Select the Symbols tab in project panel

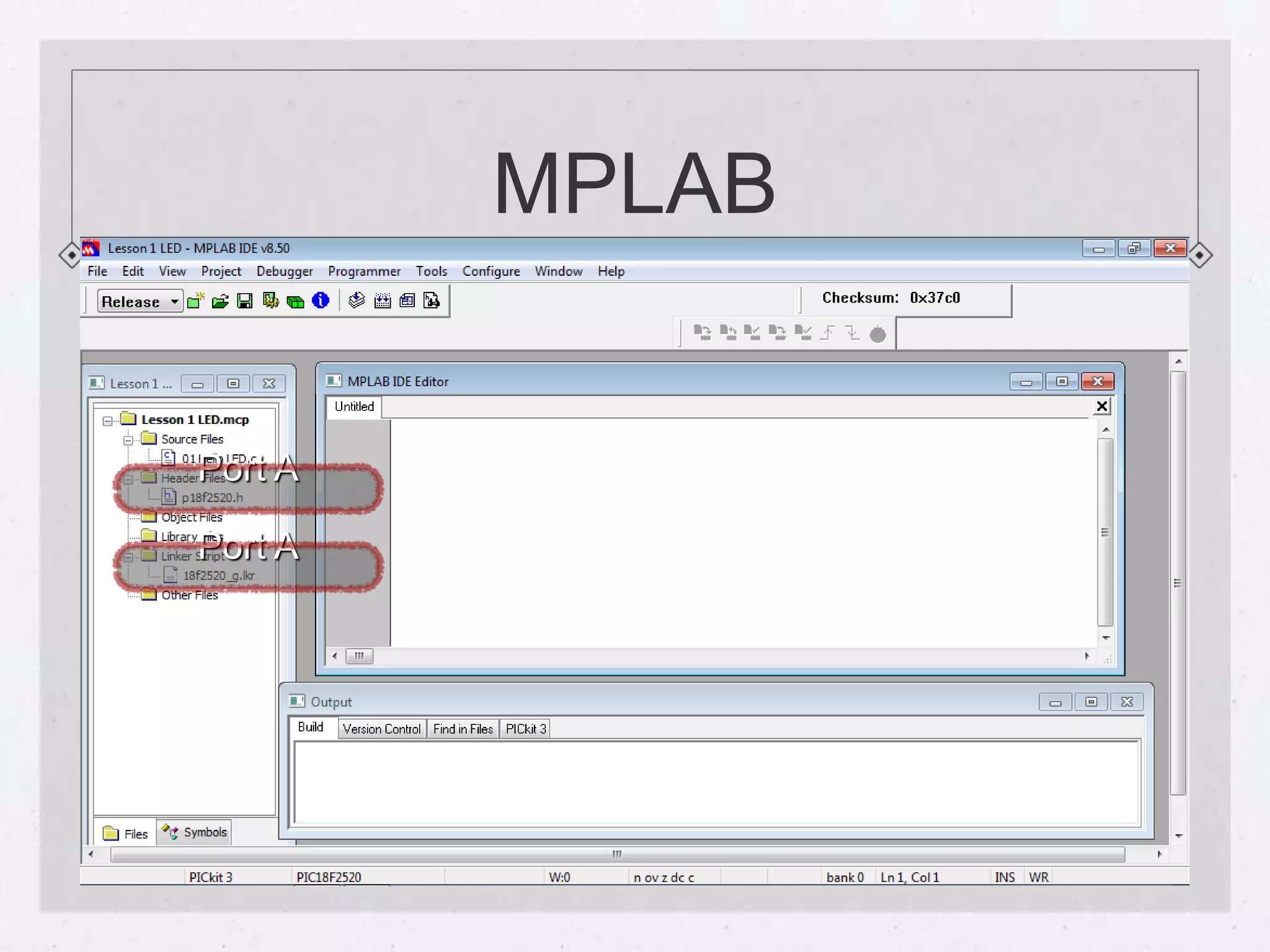tap(194, 832)
